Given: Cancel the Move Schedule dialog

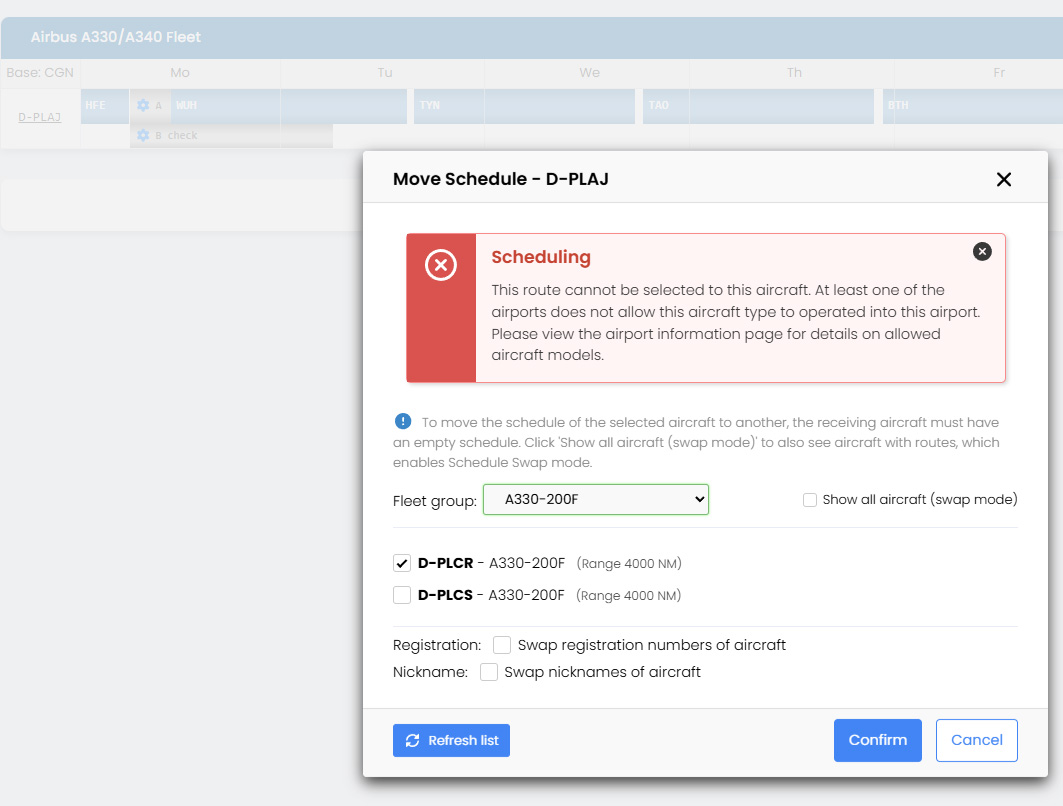Looking at the screenshot, I should click(x=976, y=740).
